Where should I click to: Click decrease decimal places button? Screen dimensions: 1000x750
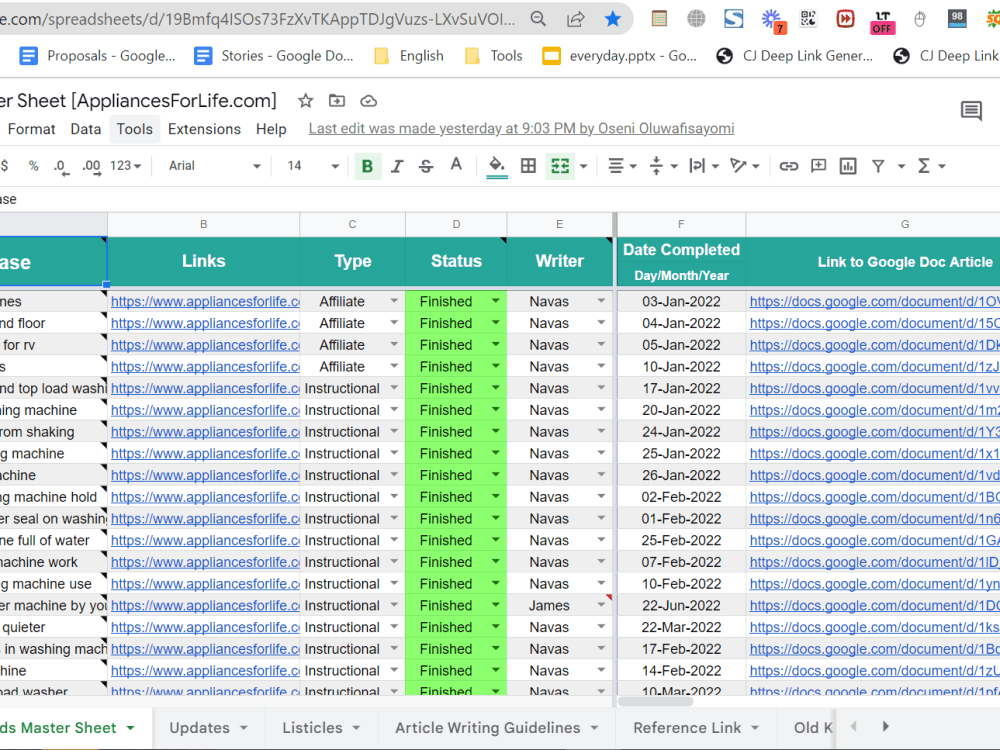click(x=61, y=166)
